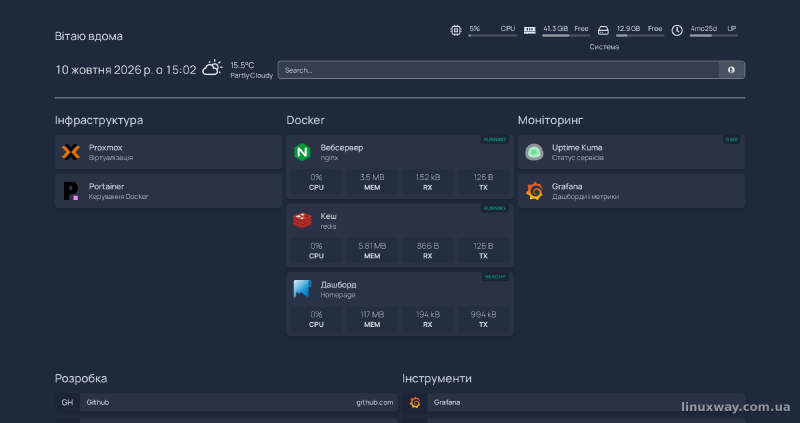Open the Github bookmark
The height and width of the screenshot is (423, 800).
(226, 403)
